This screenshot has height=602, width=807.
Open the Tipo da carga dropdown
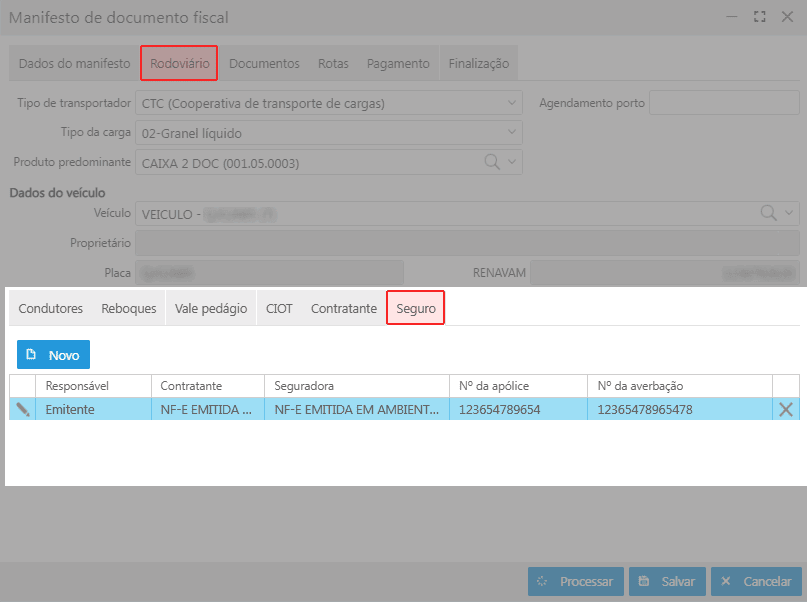(x=513, y=133)
